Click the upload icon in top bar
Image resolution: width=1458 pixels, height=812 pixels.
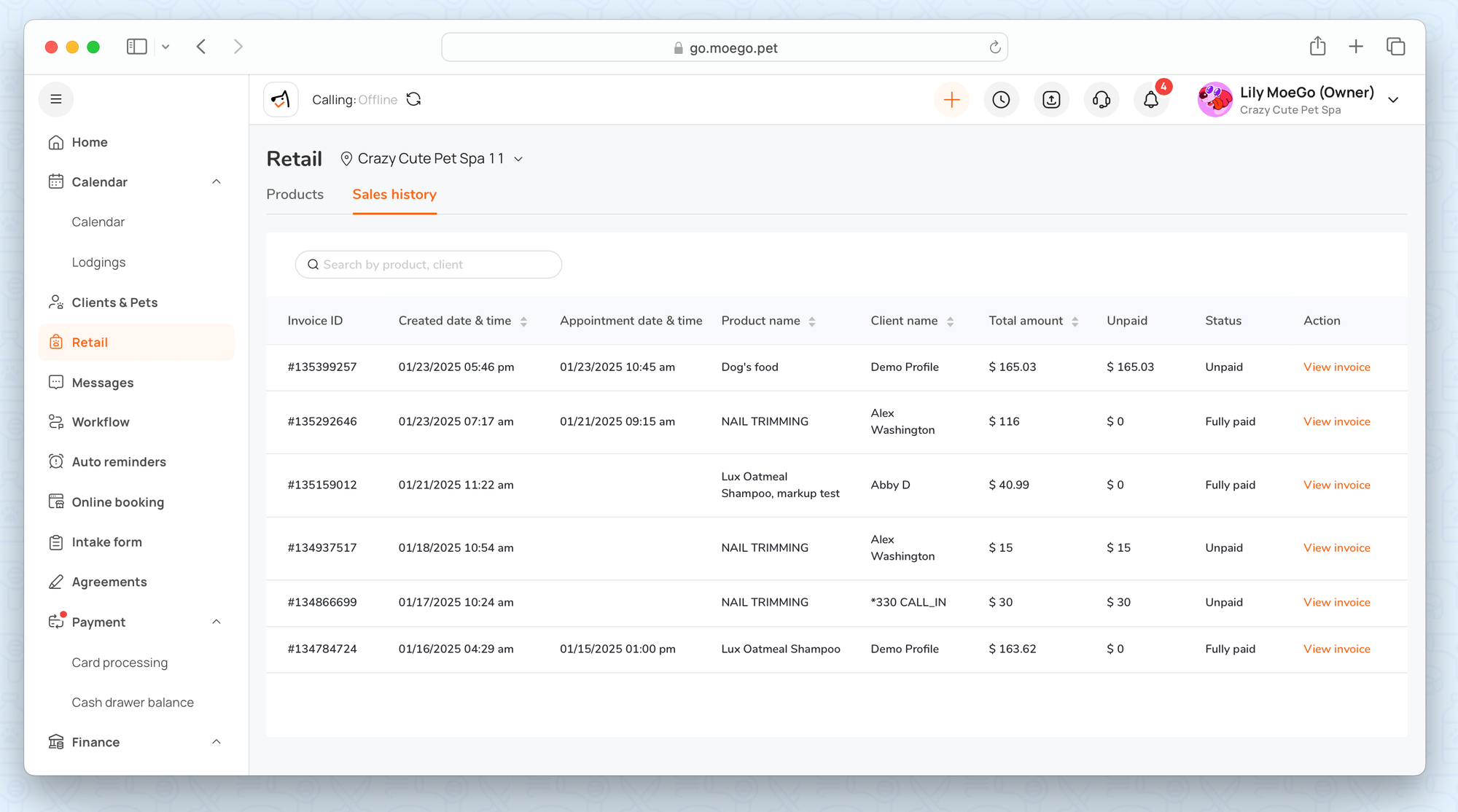tap(1051, 100)
